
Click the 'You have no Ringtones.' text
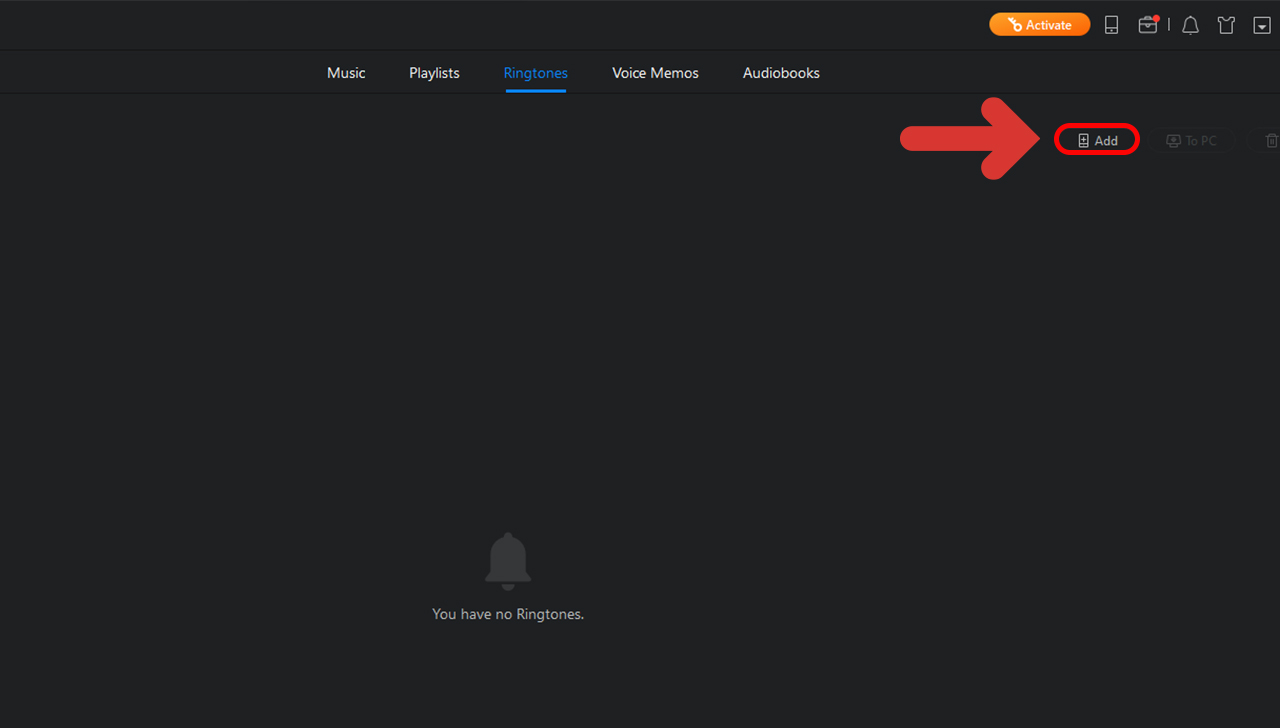(508, 614)
